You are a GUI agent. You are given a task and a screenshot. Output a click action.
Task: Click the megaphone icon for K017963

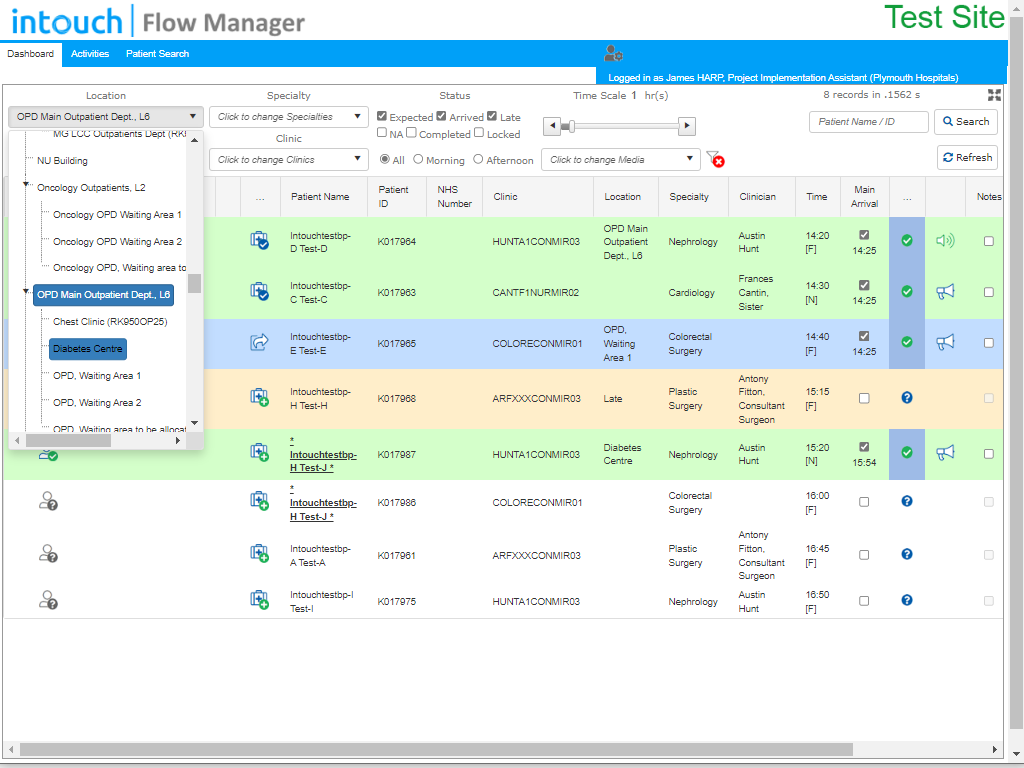tap(945, 291)
